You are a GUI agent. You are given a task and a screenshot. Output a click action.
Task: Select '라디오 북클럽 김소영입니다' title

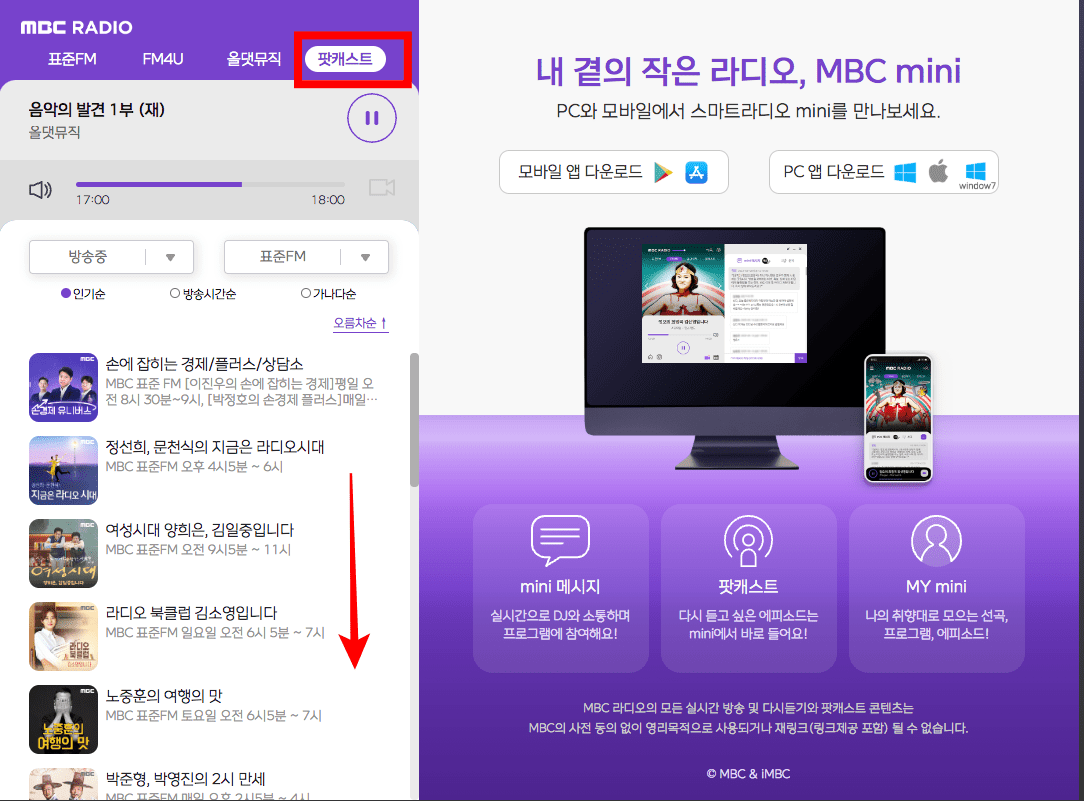[x=191, y=613]
